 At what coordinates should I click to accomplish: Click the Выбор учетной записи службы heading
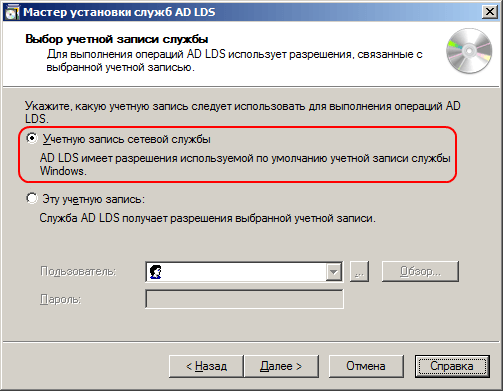pyautogui.click(x=117, y=39)
